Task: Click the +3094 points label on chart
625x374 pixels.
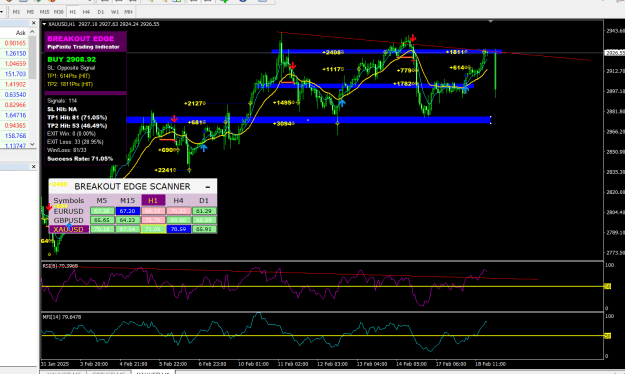Action: click(283, 124)
